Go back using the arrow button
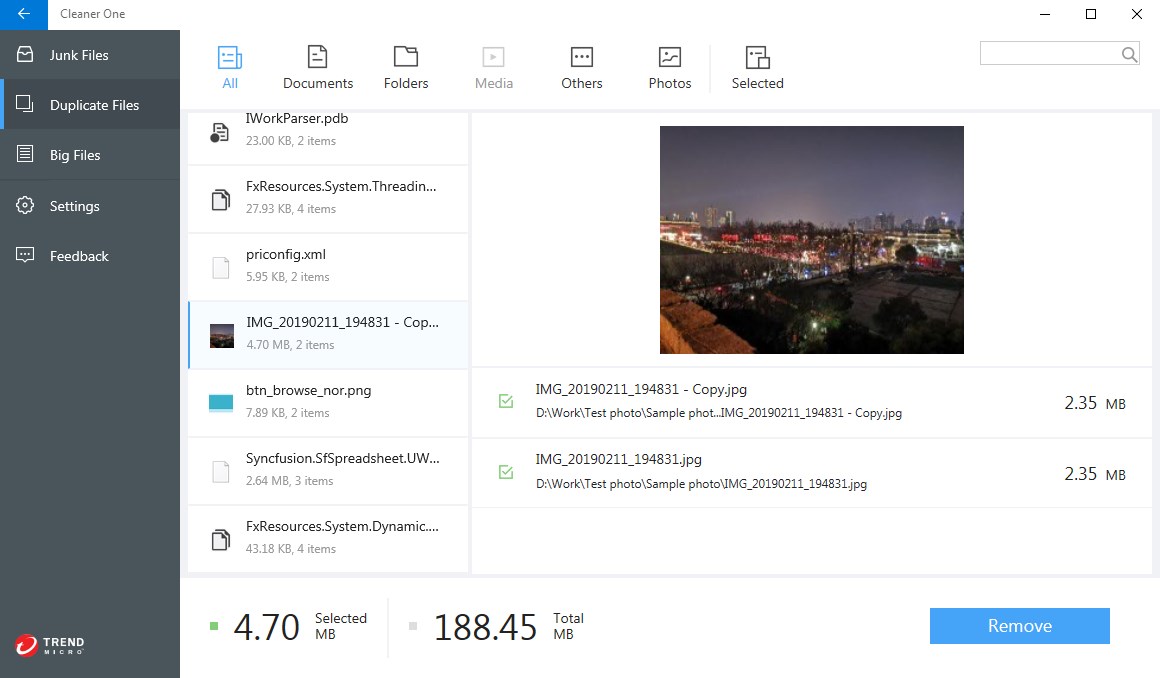This screenshot has width=1160, height=678. [24, 14]
